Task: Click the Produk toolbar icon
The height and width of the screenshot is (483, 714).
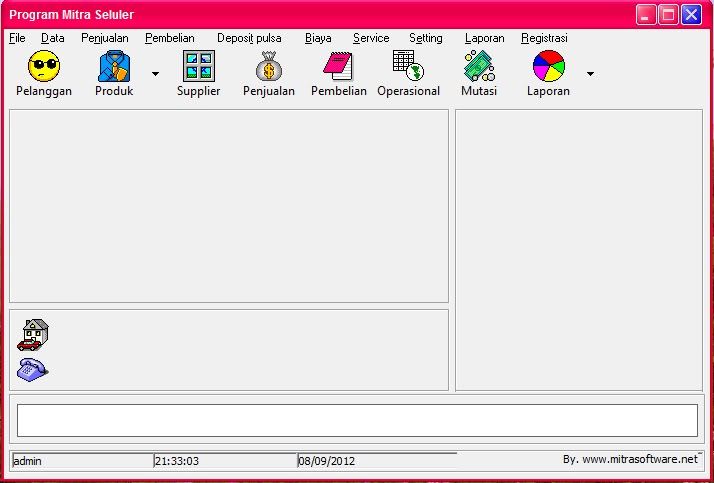Action: click(x=114, y=66)
